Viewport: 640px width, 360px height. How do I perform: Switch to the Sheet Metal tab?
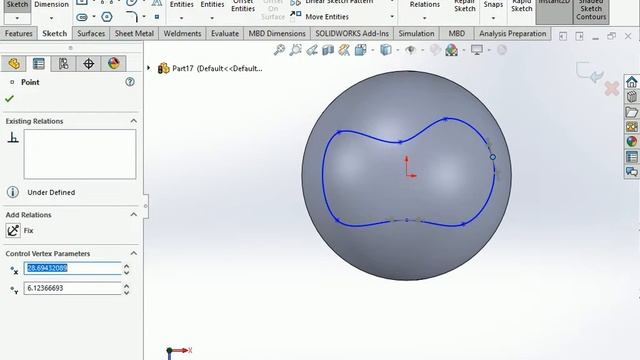[x=134, y=33]
